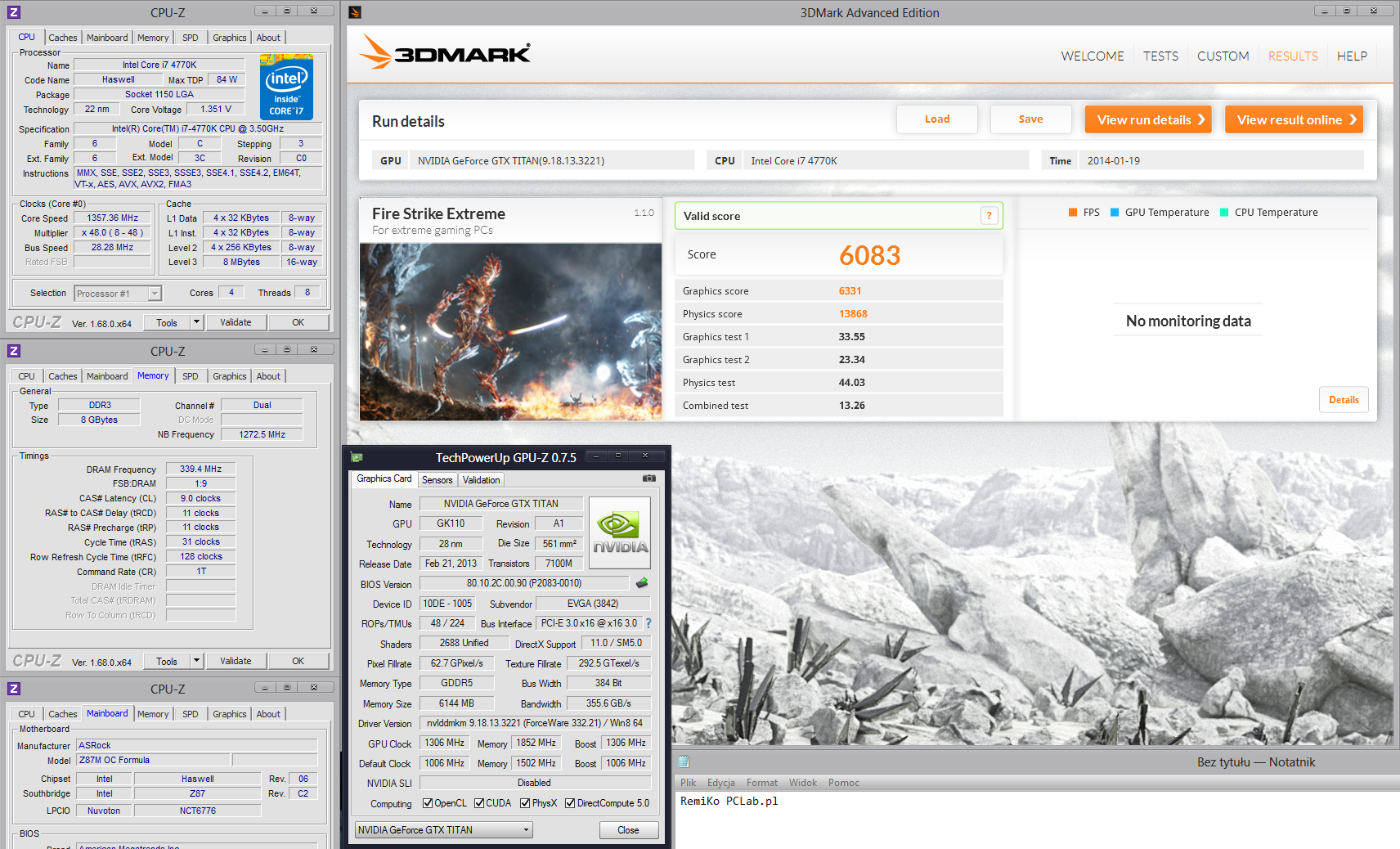Viewport: 1400px width, 849px height.
Task: Click the Intel Core i7 logo badge
Action: (286, 87)
